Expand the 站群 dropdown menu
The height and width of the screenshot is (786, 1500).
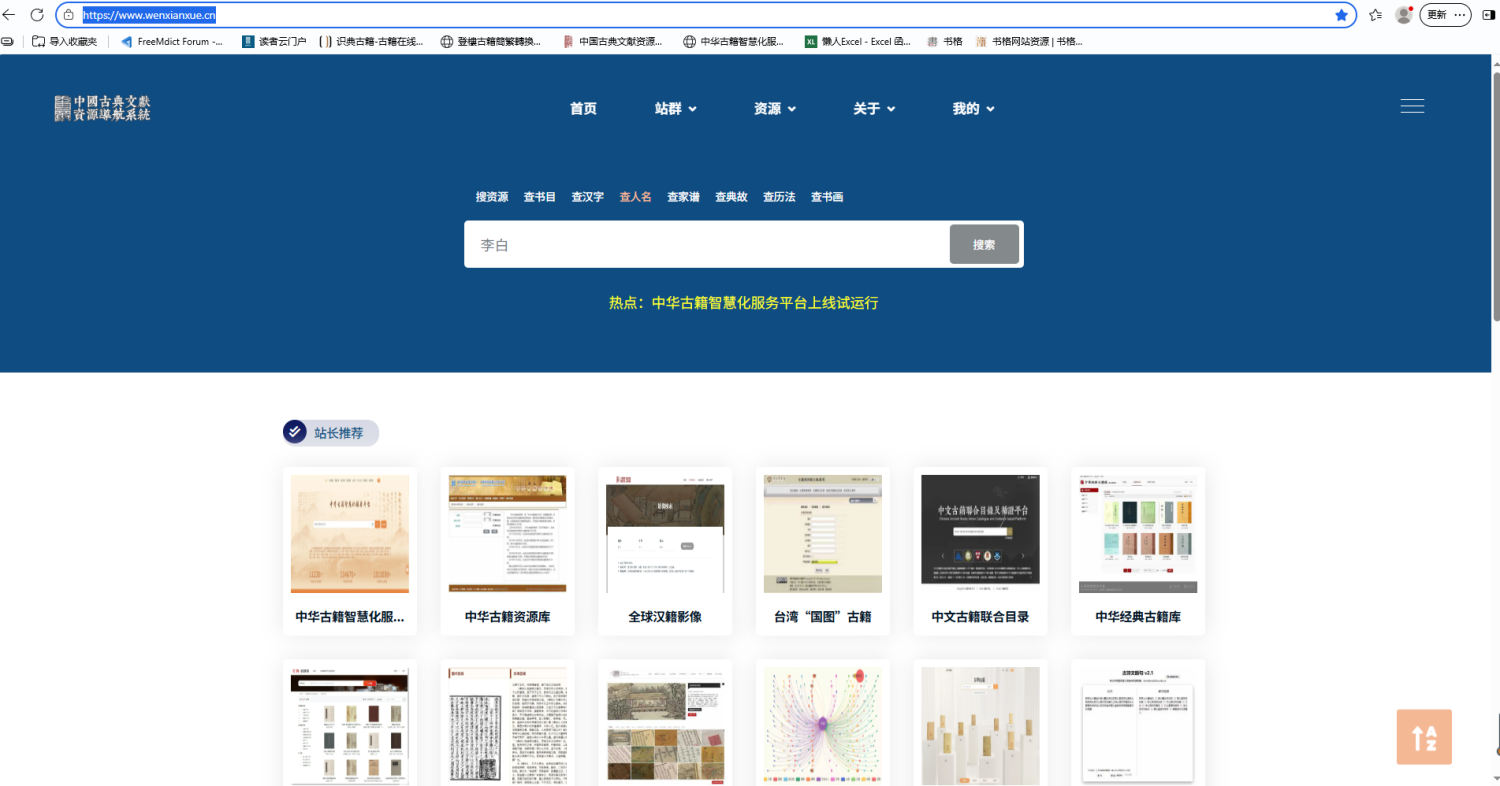tap(675, 109)
